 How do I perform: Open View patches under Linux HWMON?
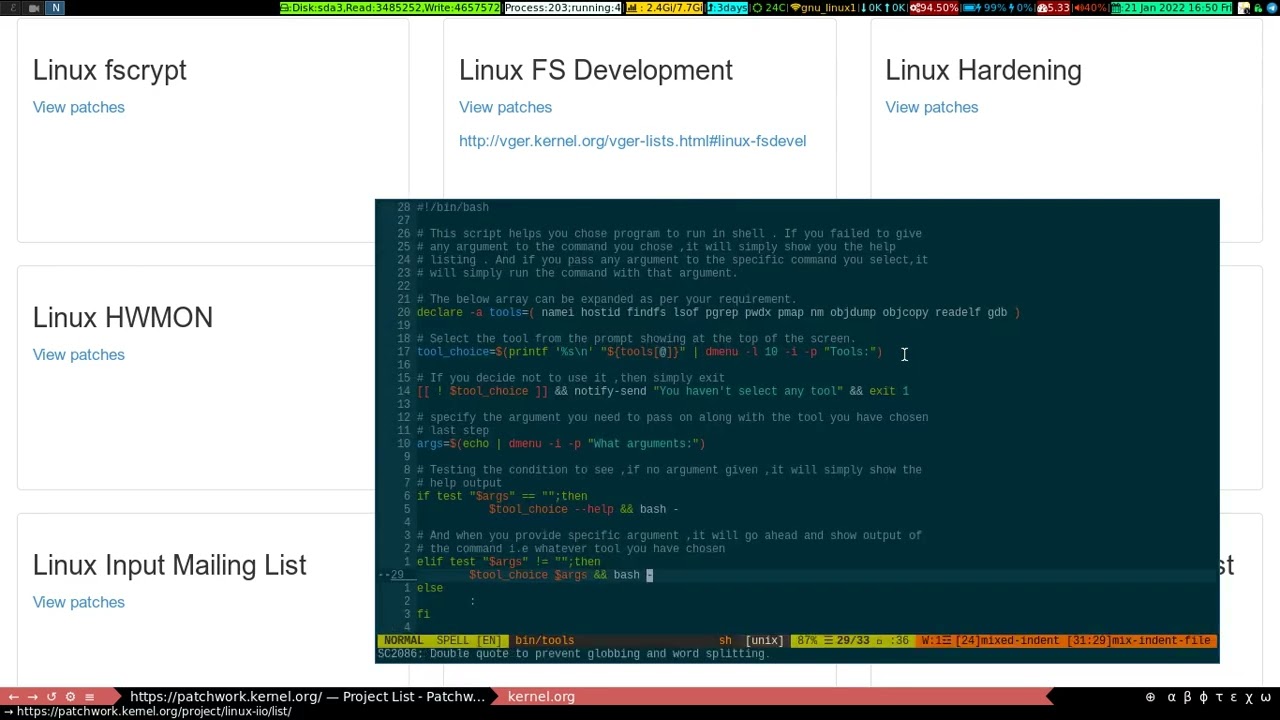[79, 355]
